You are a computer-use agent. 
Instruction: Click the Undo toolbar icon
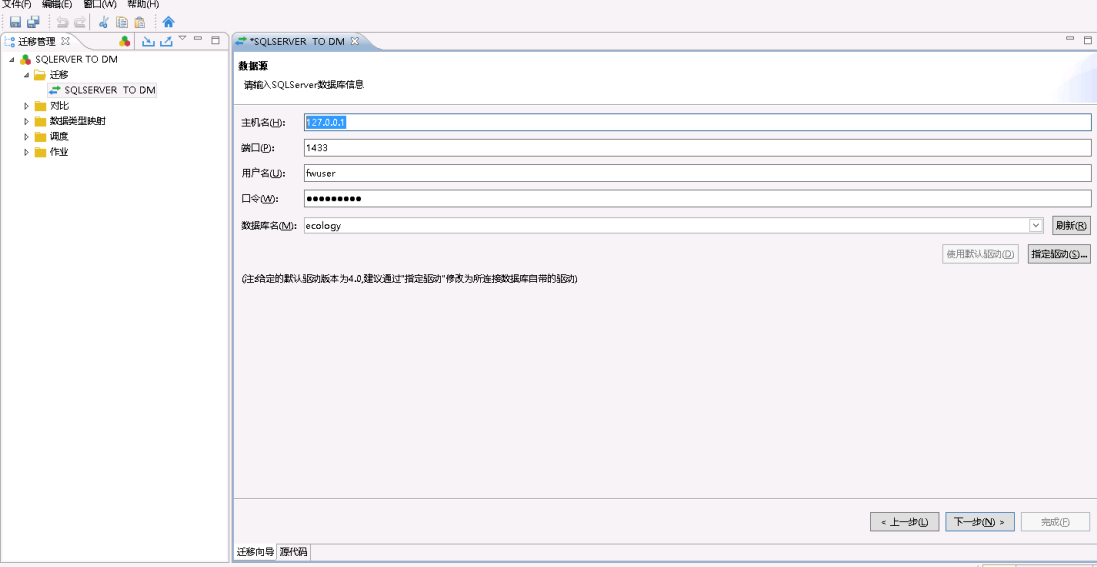(62, 22)
